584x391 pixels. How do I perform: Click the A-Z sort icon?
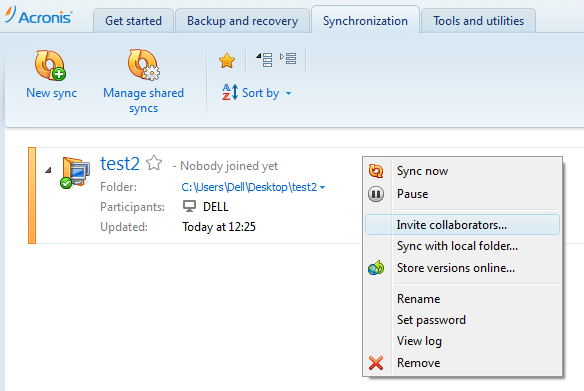pyautogui.click(x=230, y=92)
